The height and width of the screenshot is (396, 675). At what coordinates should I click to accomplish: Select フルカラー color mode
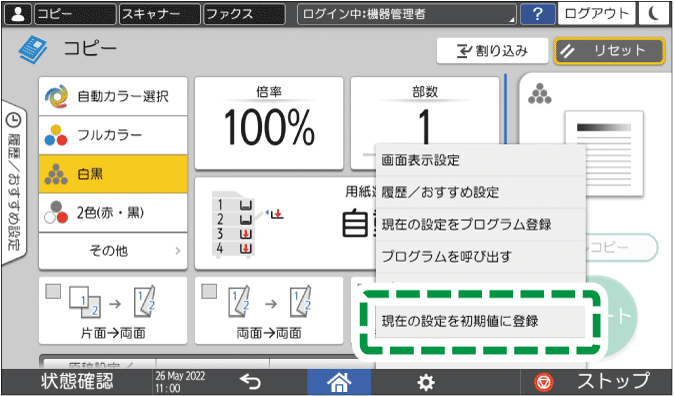[x=113, y=135]
